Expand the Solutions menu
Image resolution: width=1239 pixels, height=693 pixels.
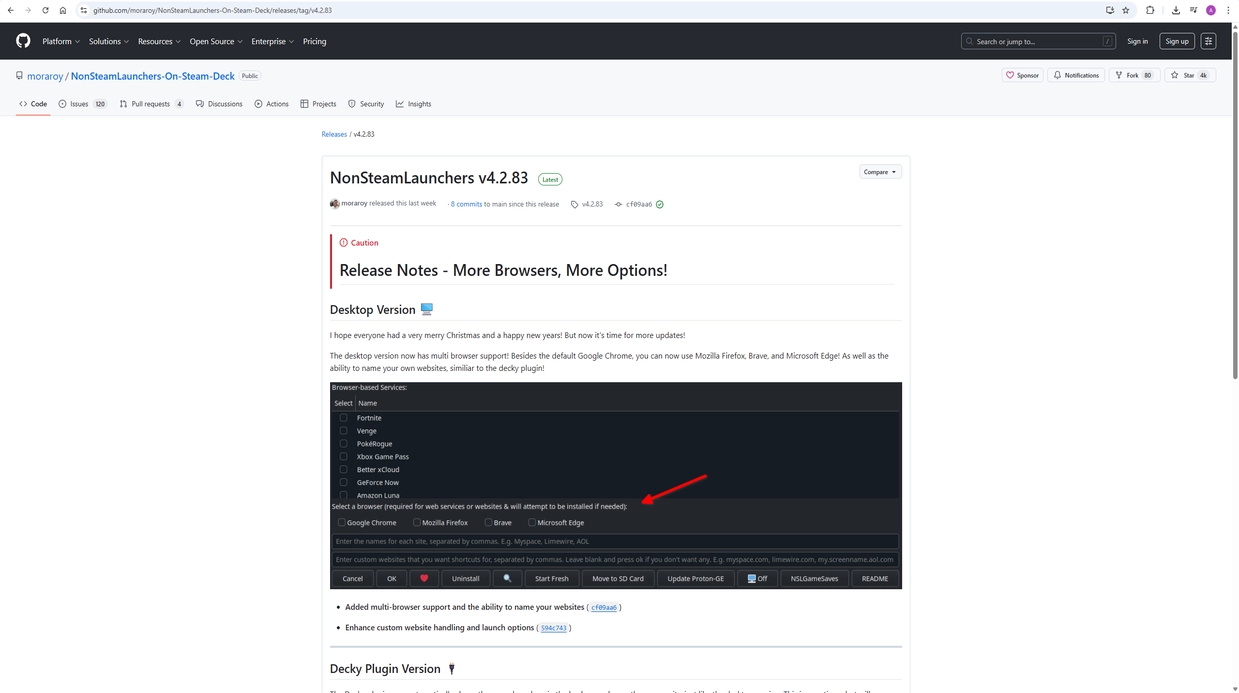tap(108, 41)
